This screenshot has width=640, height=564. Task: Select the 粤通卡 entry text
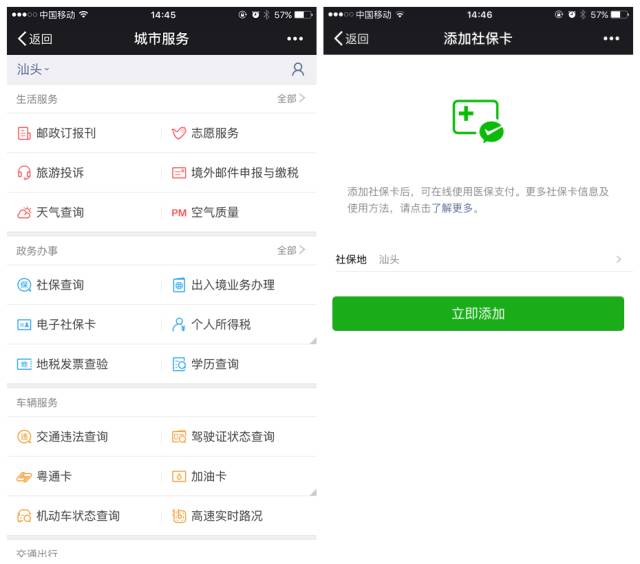pos(54,476)
